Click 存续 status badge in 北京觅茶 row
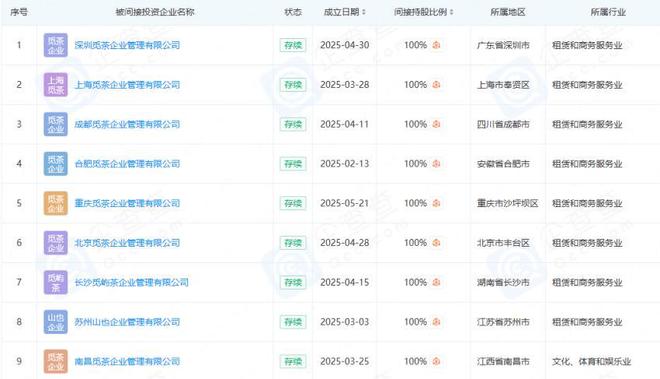This screenshot has height=379, width=660. click(x=293, y=243)
